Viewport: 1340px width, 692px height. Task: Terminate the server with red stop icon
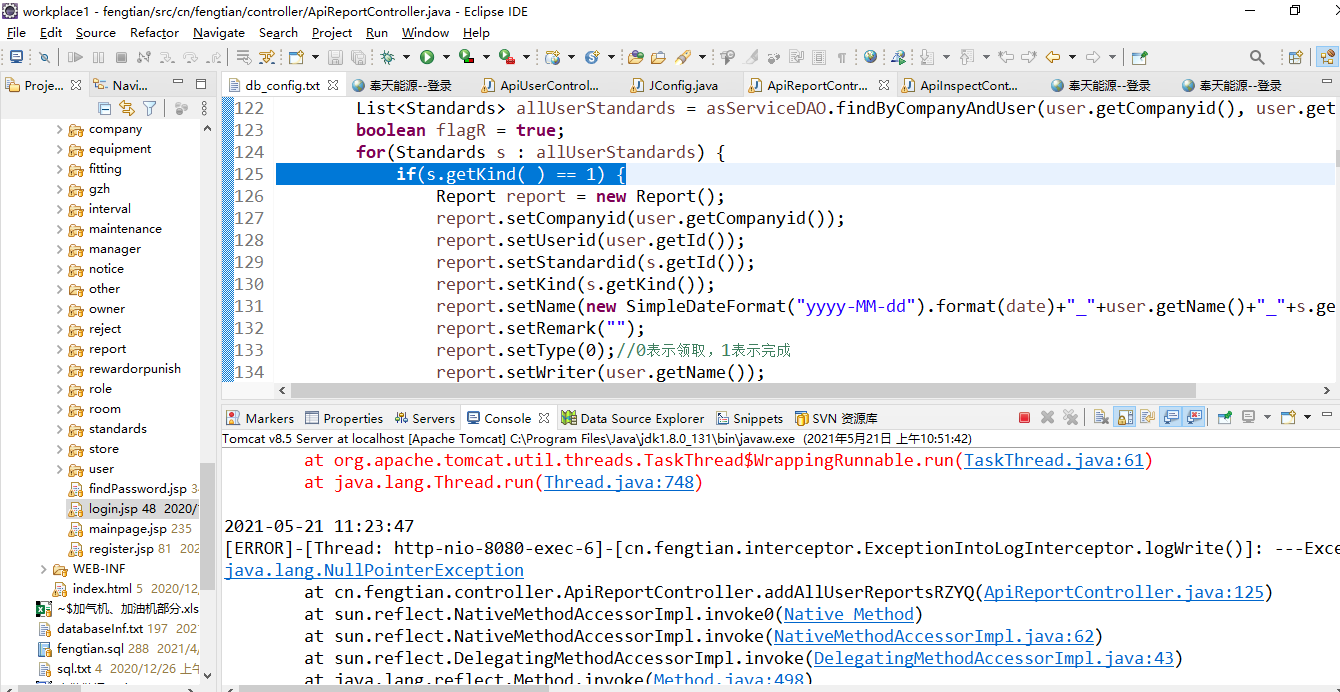click(x=1024, y=418)
